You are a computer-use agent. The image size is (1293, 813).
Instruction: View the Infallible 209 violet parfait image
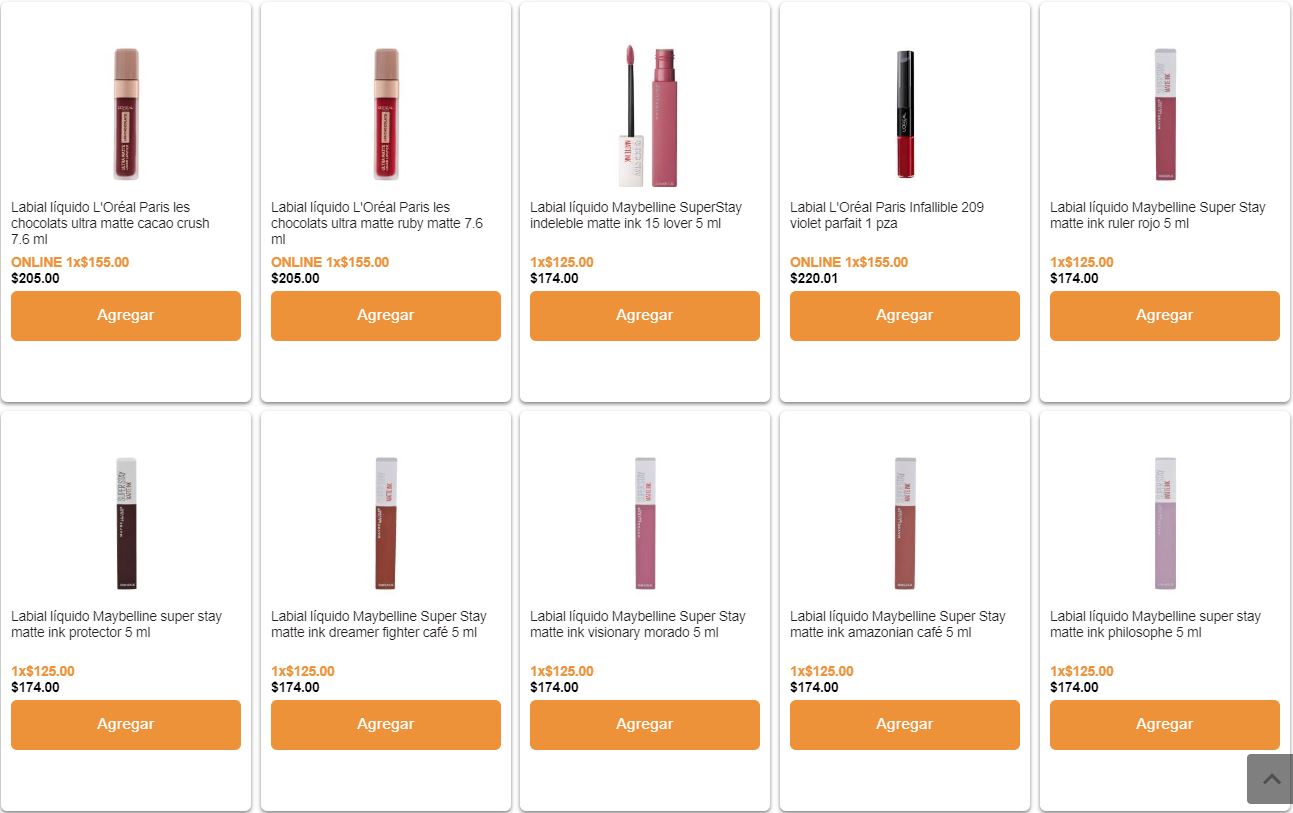[x=905, y=114]
